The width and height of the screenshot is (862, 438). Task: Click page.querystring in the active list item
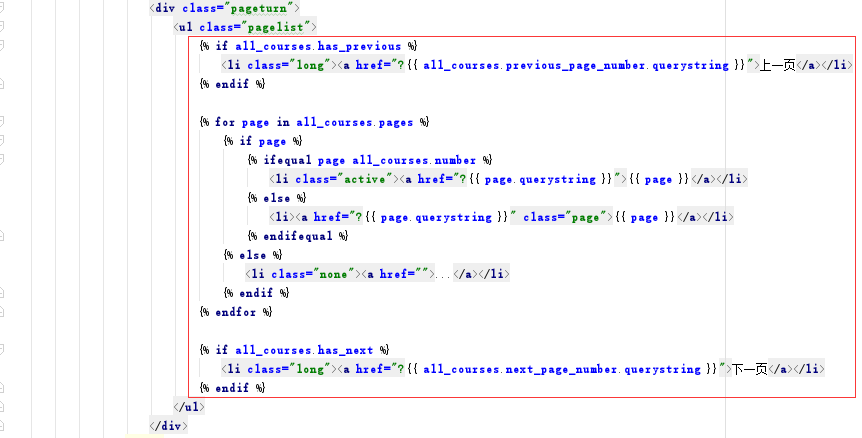tap(540, 179)
